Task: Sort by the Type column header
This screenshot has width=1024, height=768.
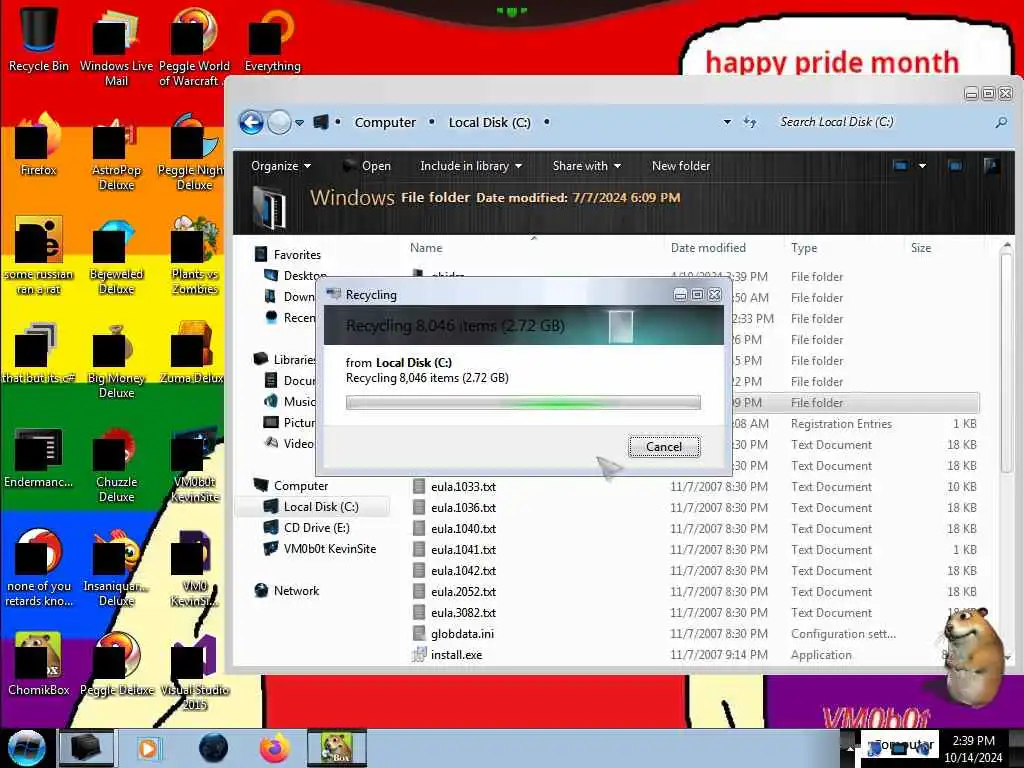Action: [x=804, y=248]
